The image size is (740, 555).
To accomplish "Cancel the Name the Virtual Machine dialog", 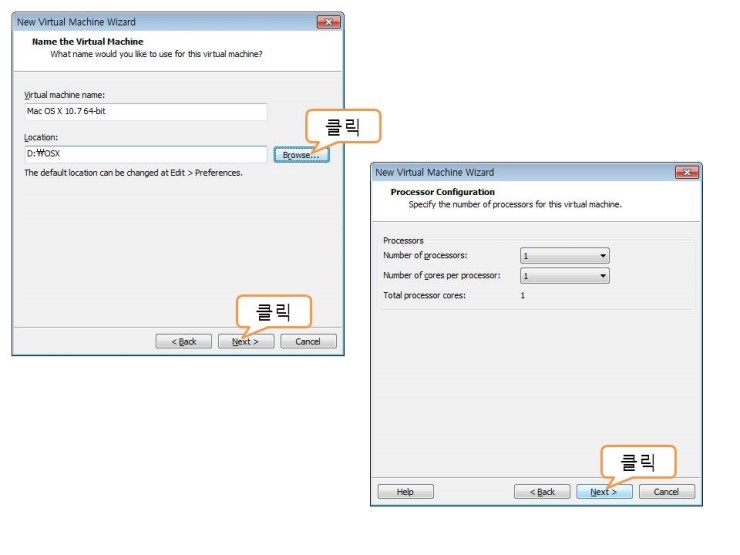I will [308, 341].
